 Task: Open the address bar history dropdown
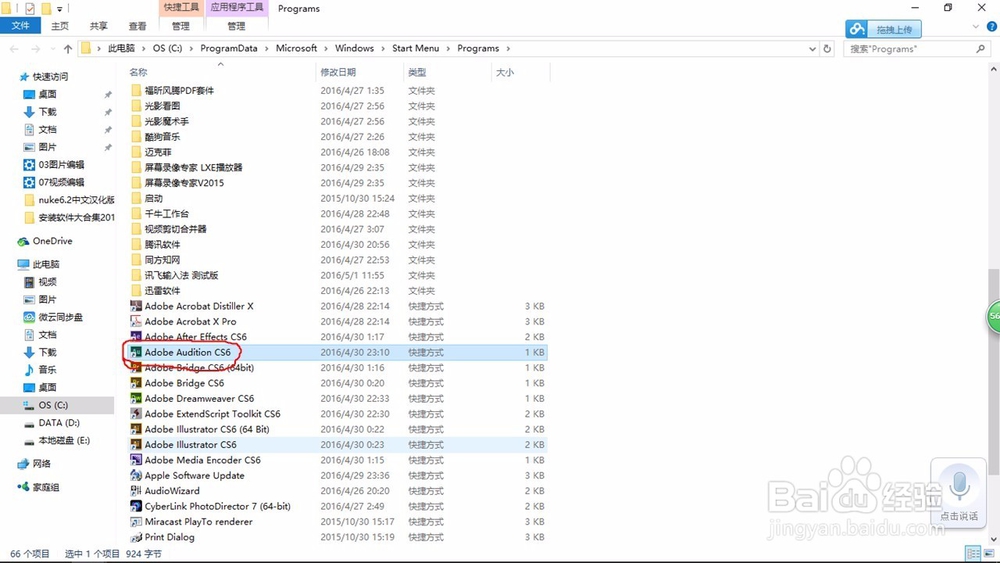point(812,48)
